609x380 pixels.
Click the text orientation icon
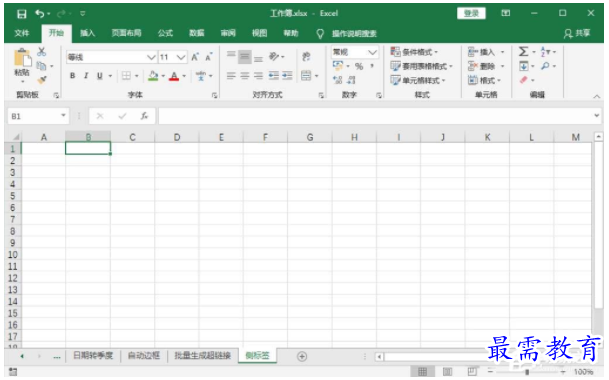pos(274,57)
